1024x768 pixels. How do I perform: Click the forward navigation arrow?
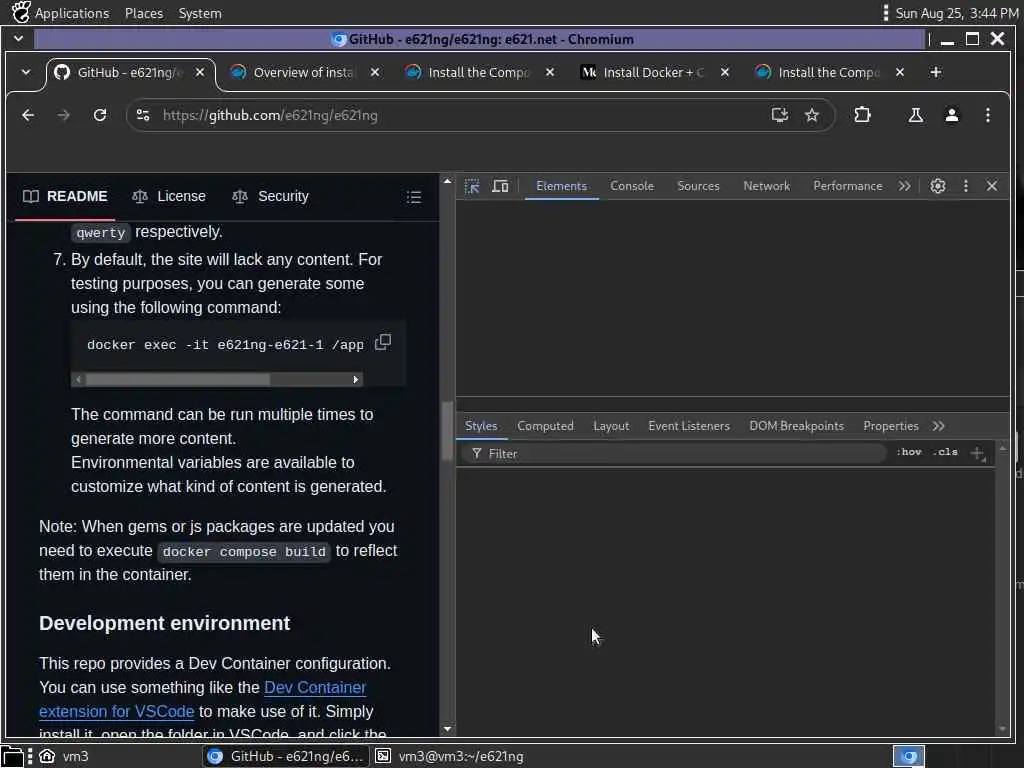click(63, 116)
